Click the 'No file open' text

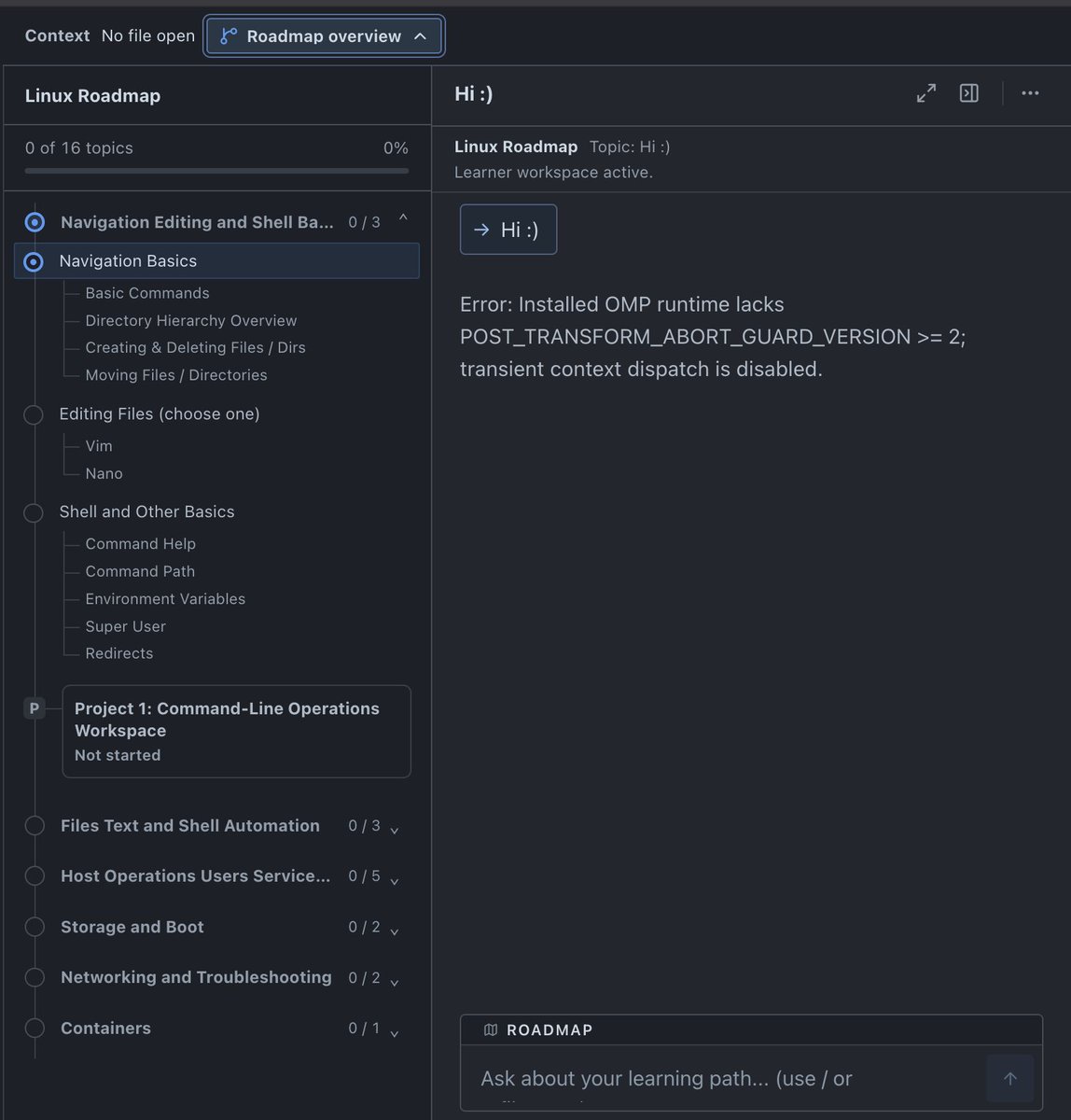[148, 36]
